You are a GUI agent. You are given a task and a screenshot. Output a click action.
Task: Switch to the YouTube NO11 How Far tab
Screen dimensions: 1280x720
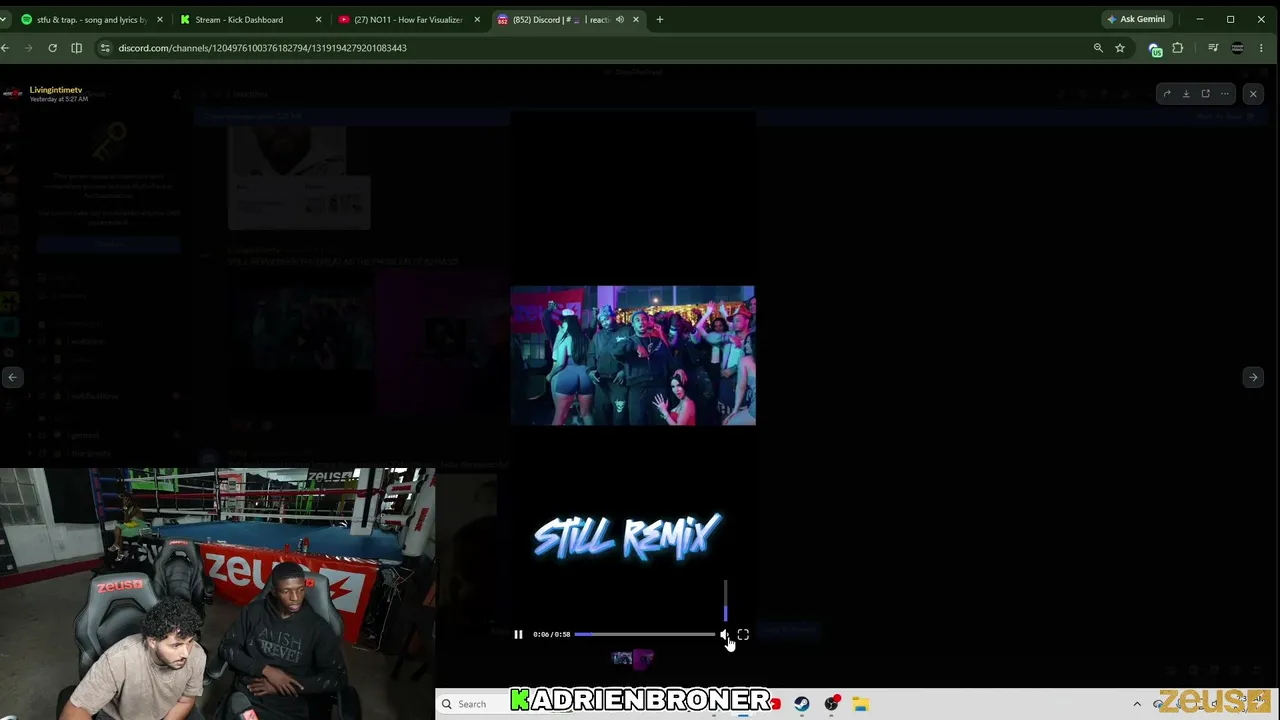[x=408, y=19]
